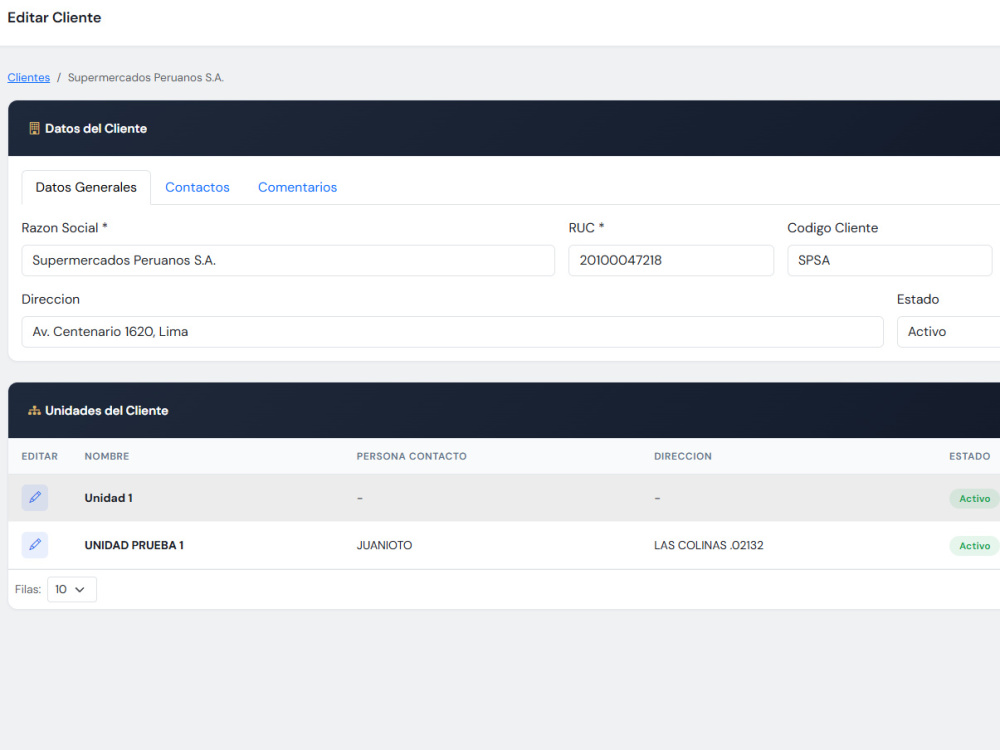Click the hierarchy icon beside Unidades del Cliente
The image size is (1000, 750).
[x=34, y=411]
